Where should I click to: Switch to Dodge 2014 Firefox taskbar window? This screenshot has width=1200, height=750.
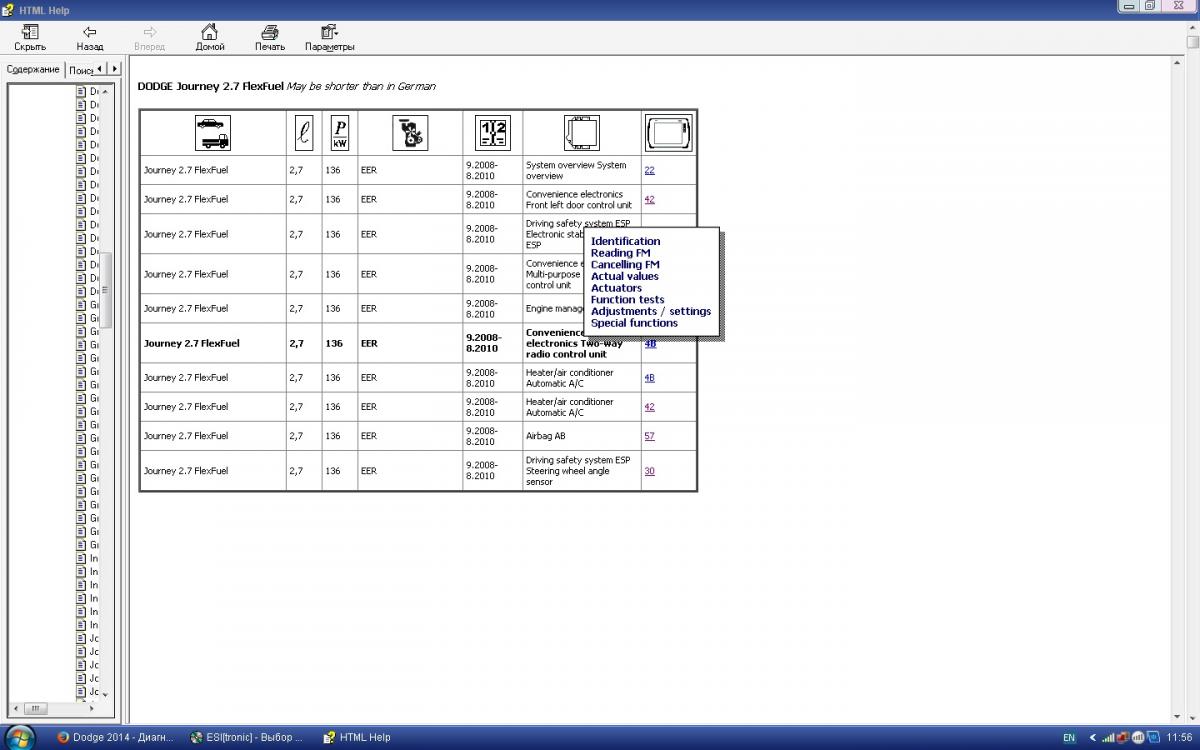point(114,737)
